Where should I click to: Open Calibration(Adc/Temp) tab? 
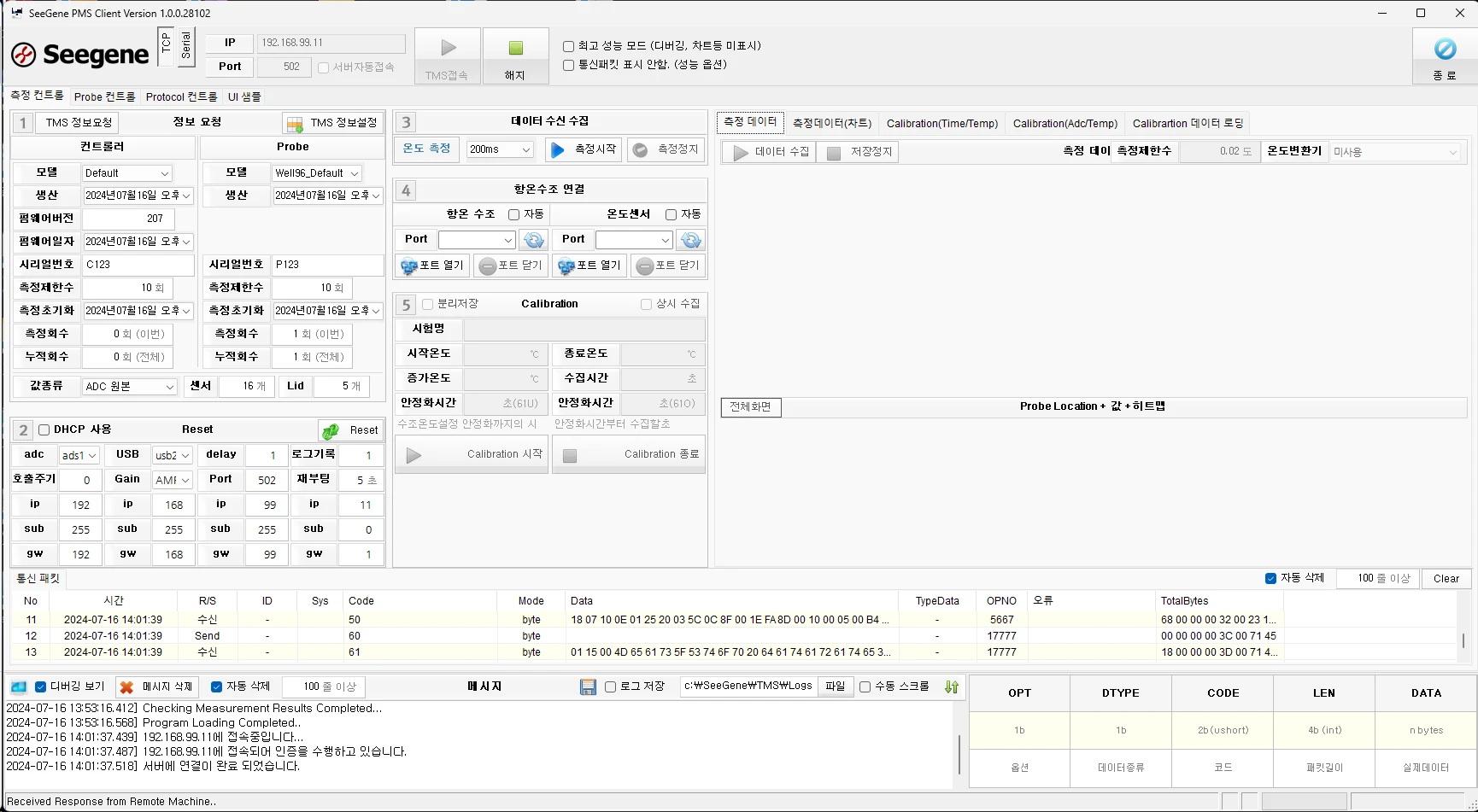(x=1065, y=123)
